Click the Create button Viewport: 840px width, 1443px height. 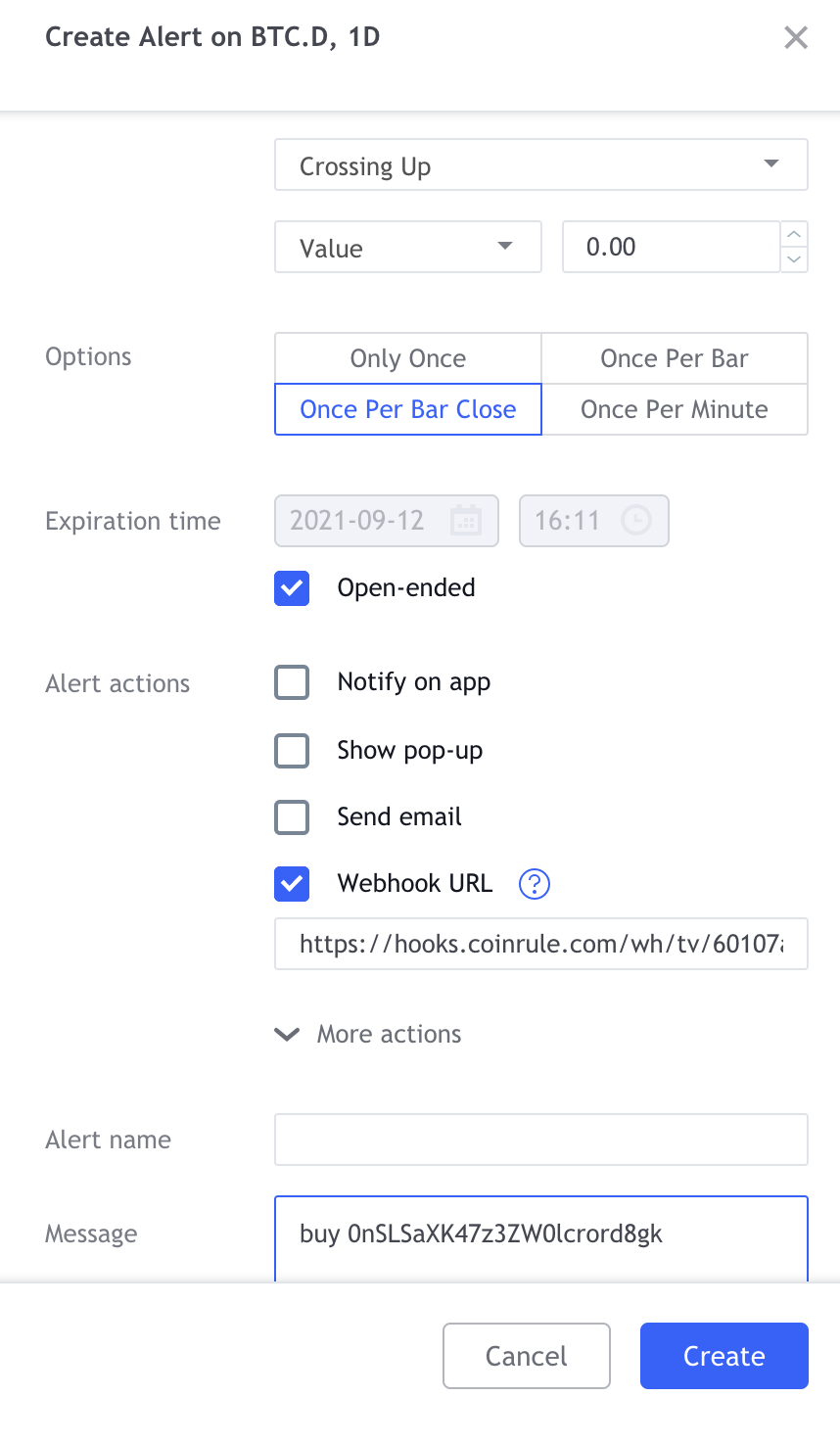tap(724, 1356)
